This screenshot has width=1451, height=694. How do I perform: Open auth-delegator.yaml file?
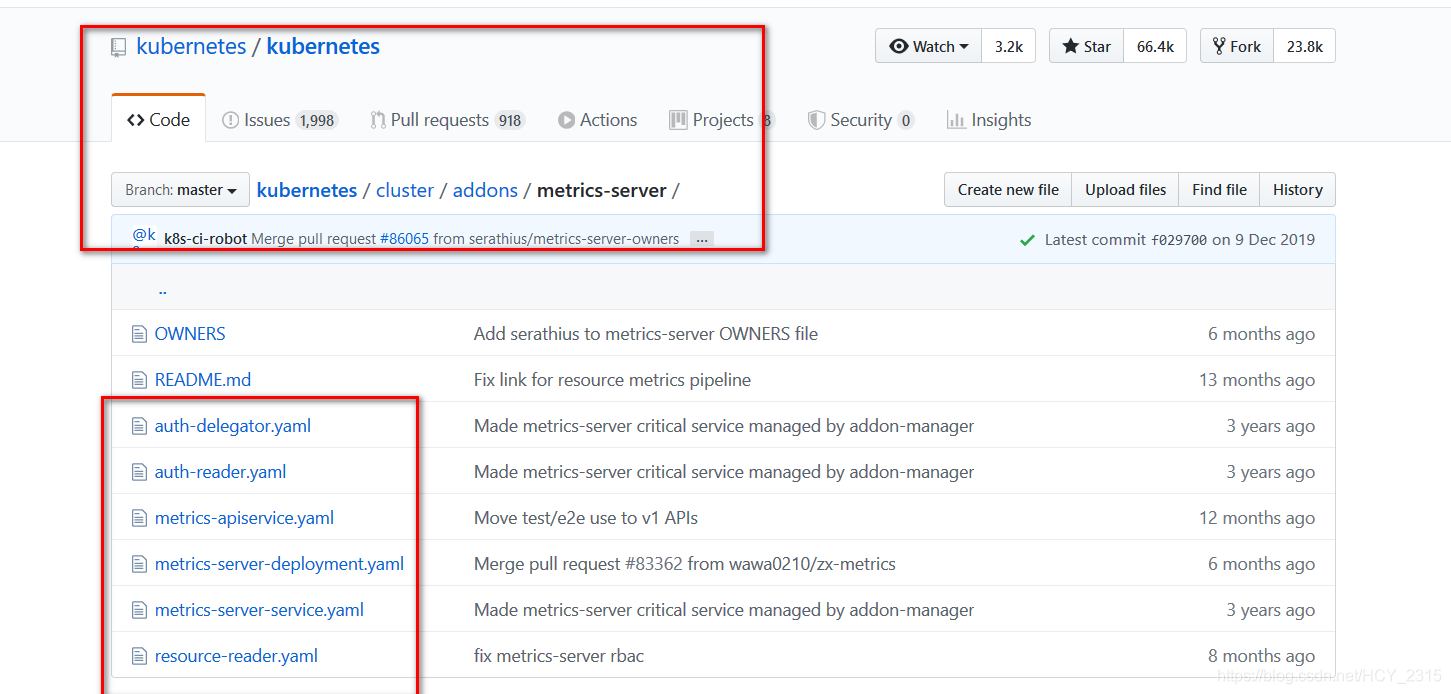pos(233,426)
